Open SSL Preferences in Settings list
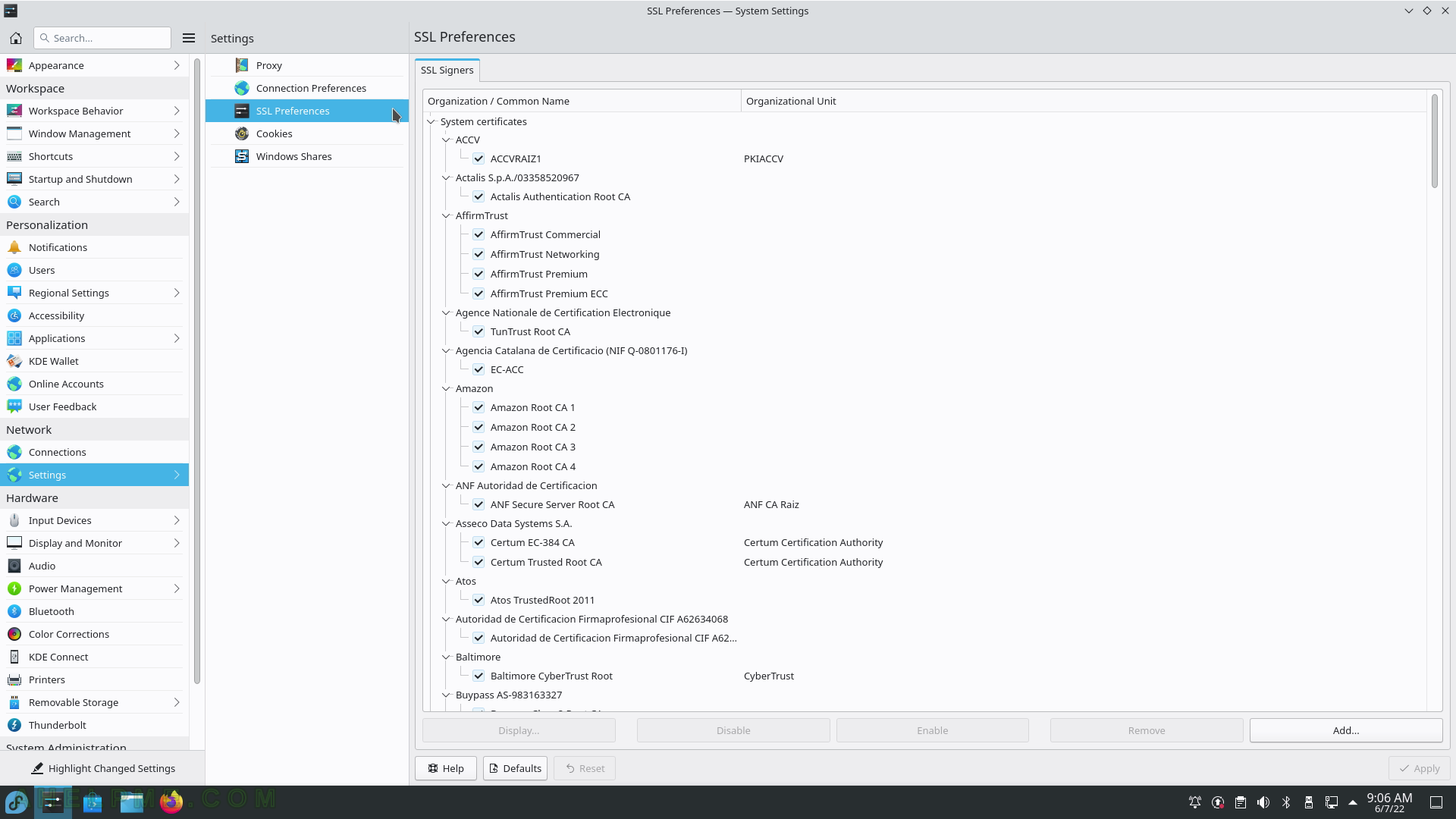The height and width of the screenshot is (819, 1456). pos(307,111)
